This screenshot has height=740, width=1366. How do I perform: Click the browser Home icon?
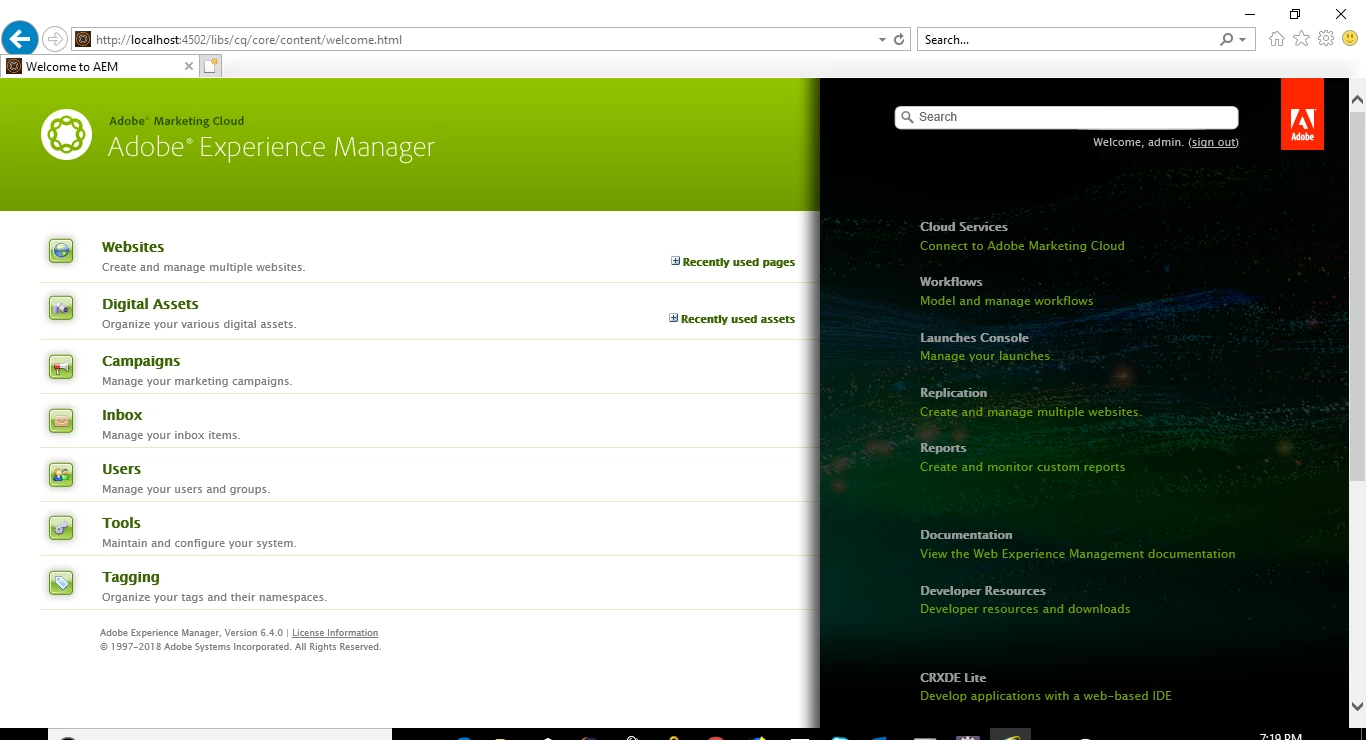tap(1277, 39)
